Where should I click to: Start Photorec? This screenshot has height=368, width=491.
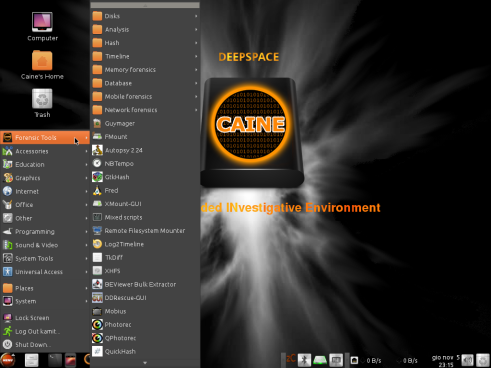145,324
